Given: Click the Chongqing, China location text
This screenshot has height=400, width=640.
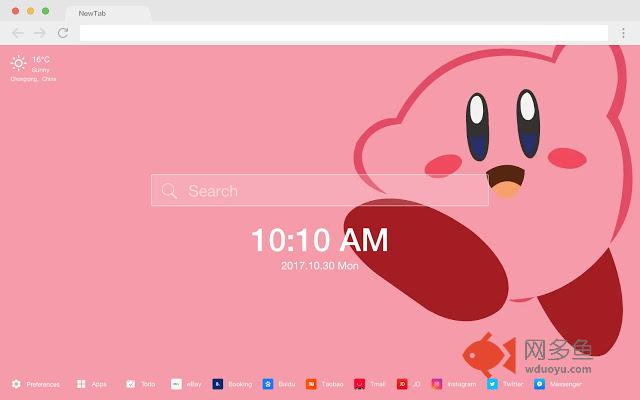Looking at the screenshot, I should click(33, 79).
